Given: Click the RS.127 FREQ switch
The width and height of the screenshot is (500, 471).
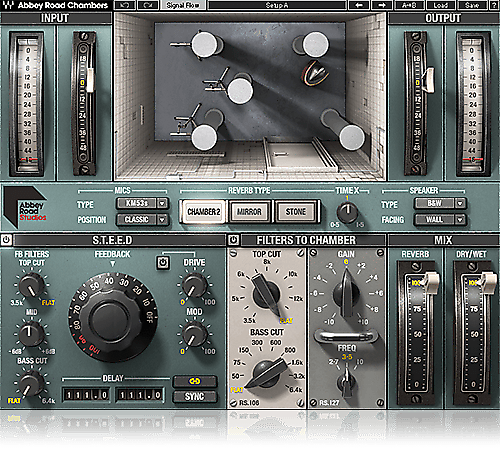Looking at the screenshot, I should (347, 383).
